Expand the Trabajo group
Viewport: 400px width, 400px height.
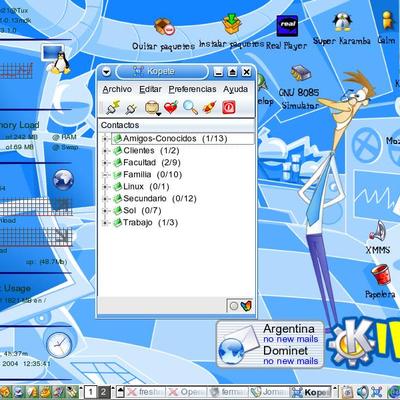pyautogui.click(x=105, y=223)
